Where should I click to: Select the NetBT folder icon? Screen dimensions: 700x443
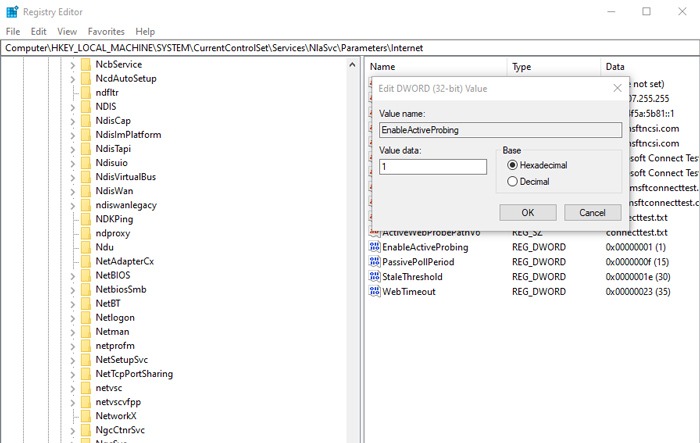coord(86,304)
